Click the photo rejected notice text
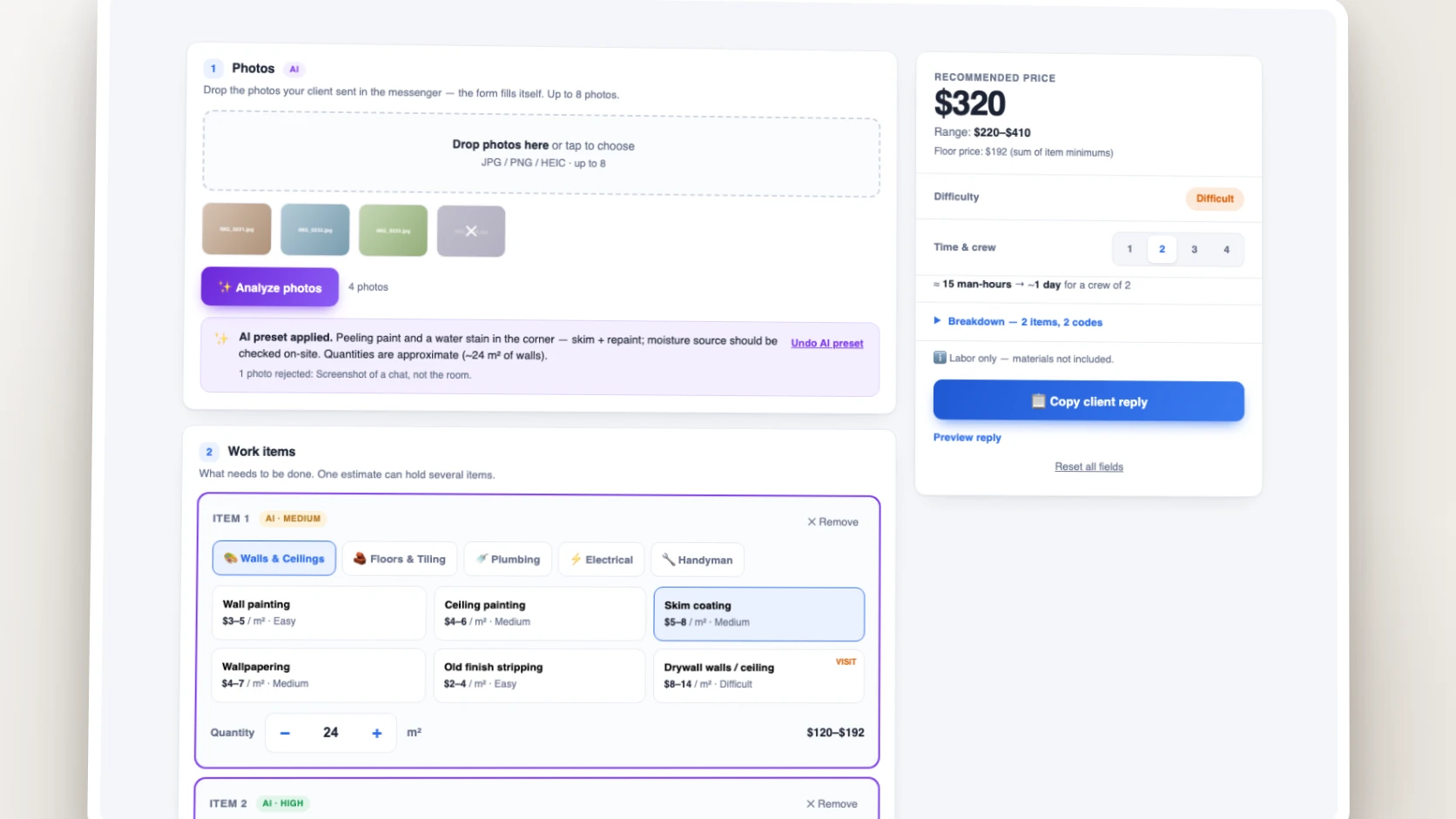The height and width of the screenshot is (819, 1456). 355,374
